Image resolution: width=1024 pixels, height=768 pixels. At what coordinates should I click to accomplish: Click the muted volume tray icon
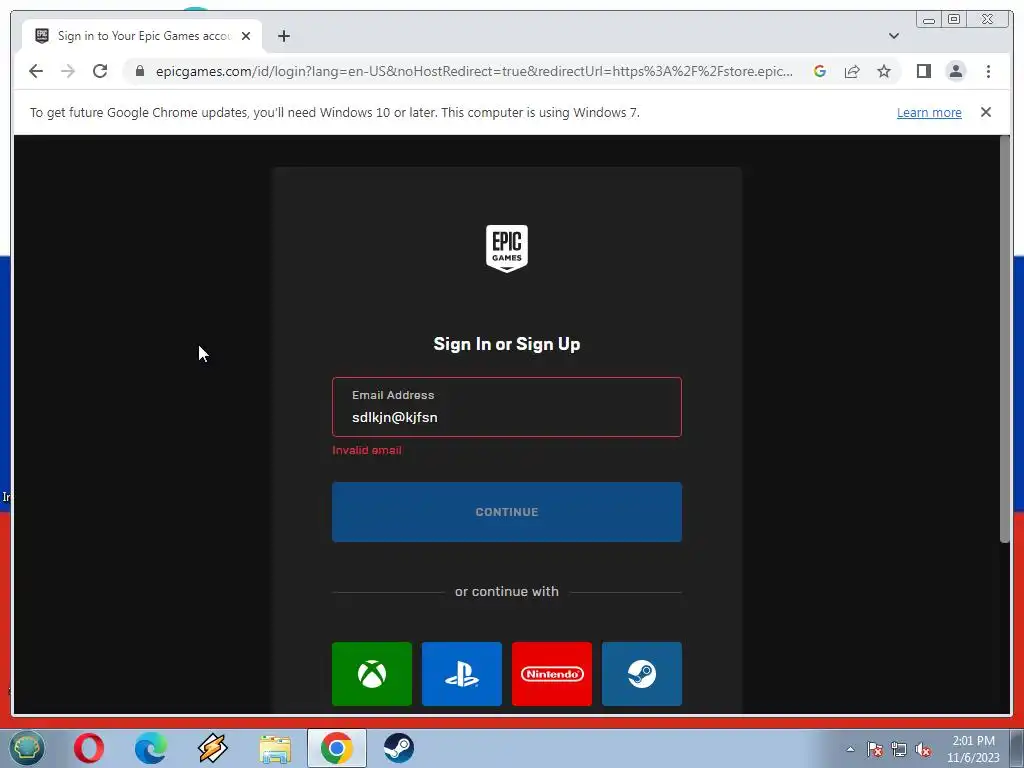[923, 749]
